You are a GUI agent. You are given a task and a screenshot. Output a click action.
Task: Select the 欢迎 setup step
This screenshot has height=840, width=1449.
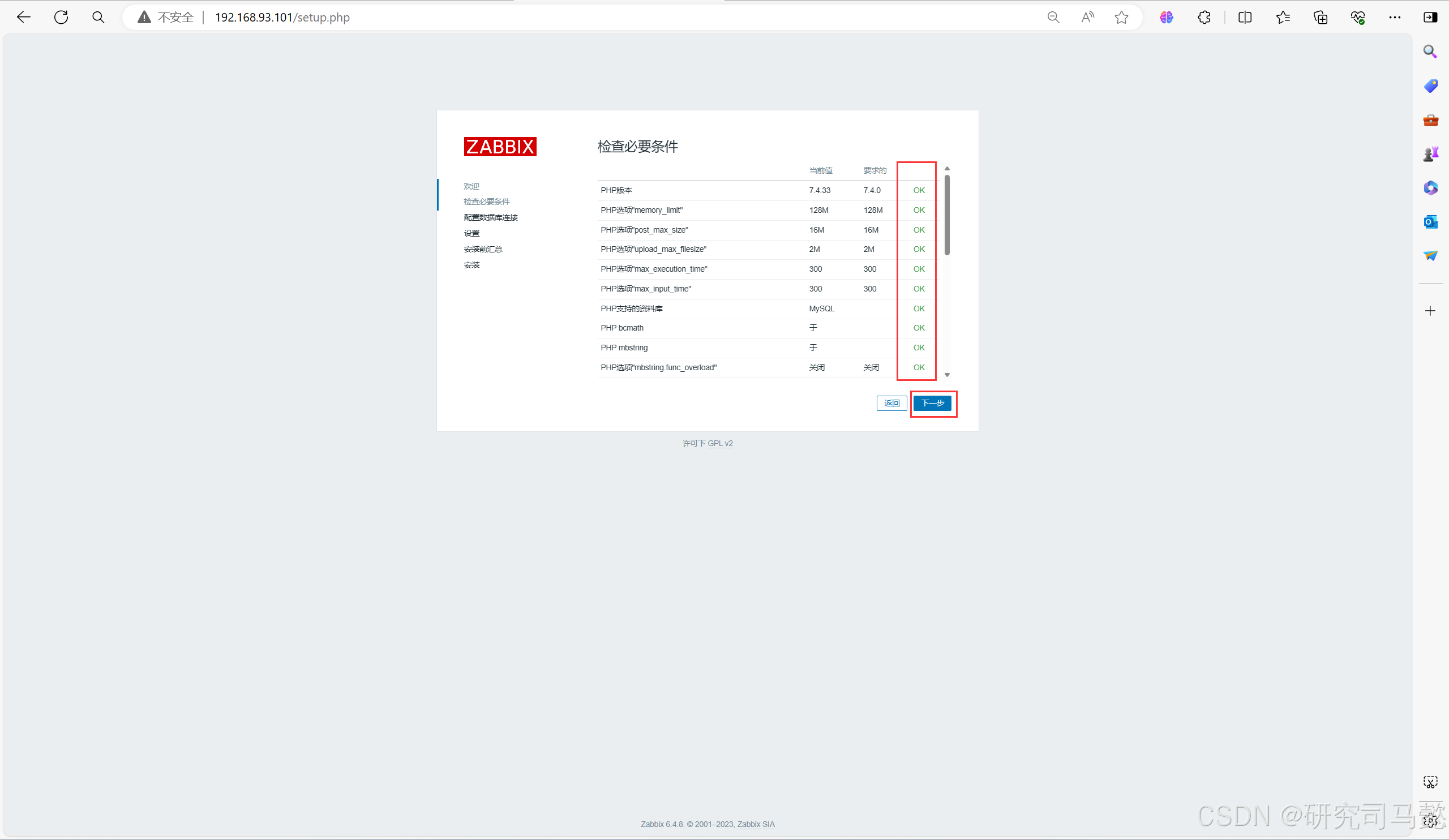click(471, 186)
